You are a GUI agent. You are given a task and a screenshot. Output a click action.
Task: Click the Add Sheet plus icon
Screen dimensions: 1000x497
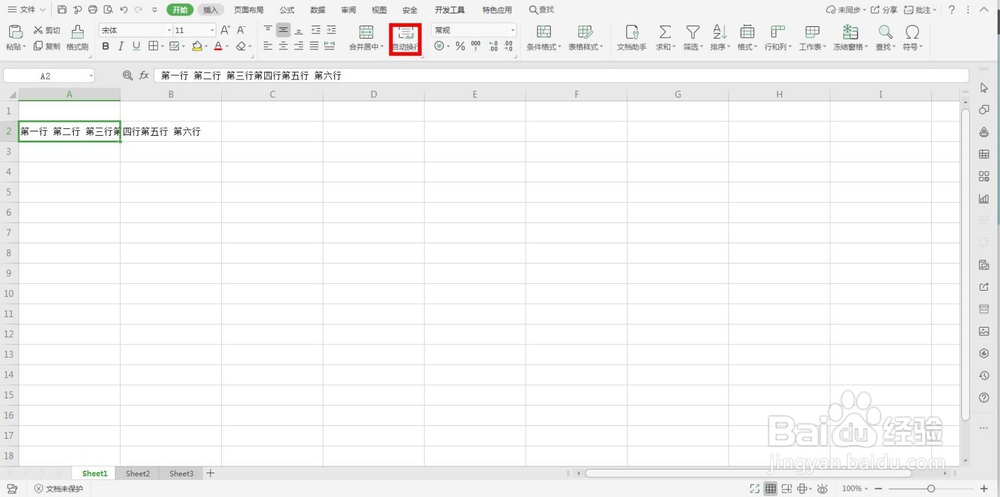[x=210, y=473]
